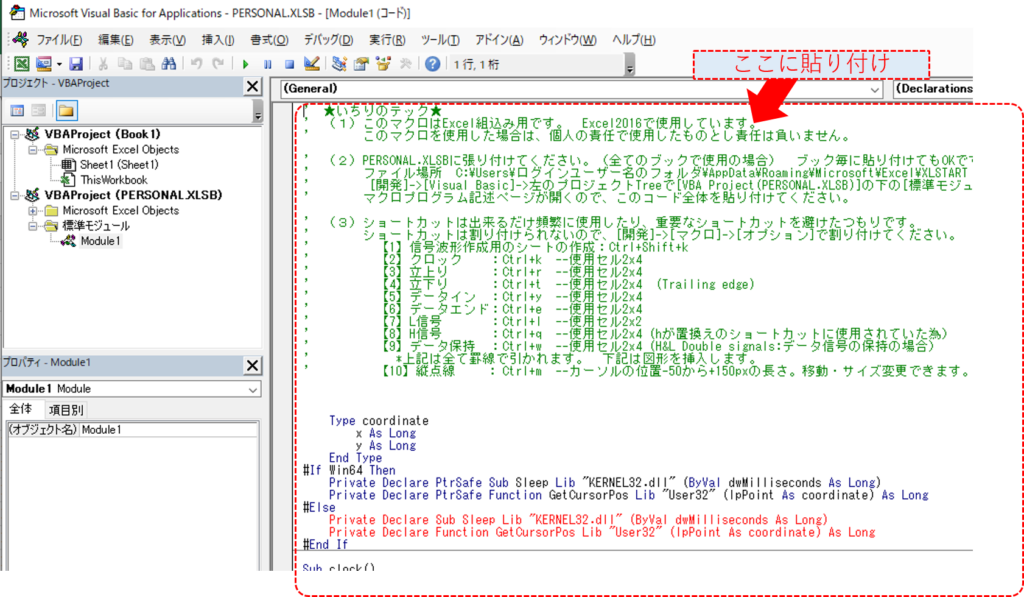
Task: Collapse VBAProject (Book1) tree node
Action: pos(15,135)
